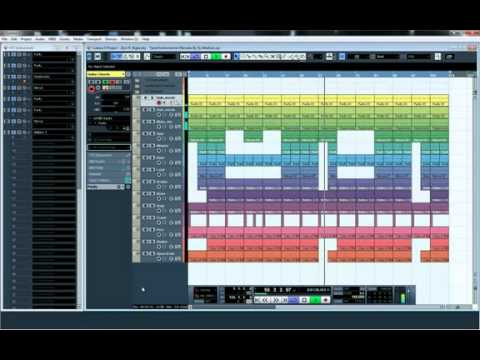480x360 pixels.
Task: Toggle the blue Snap button in toolbar
Action: (342, 57)
